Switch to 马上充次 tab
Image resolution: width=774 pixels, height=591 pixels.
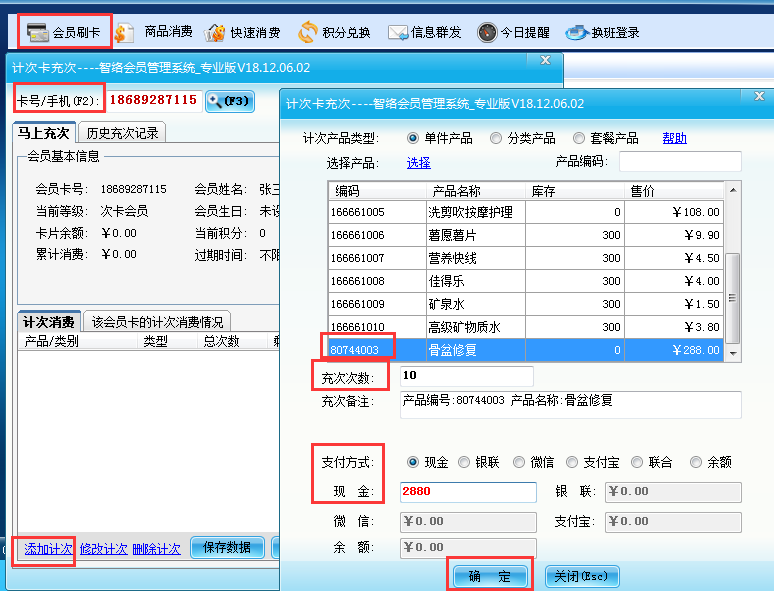[44, 133]
